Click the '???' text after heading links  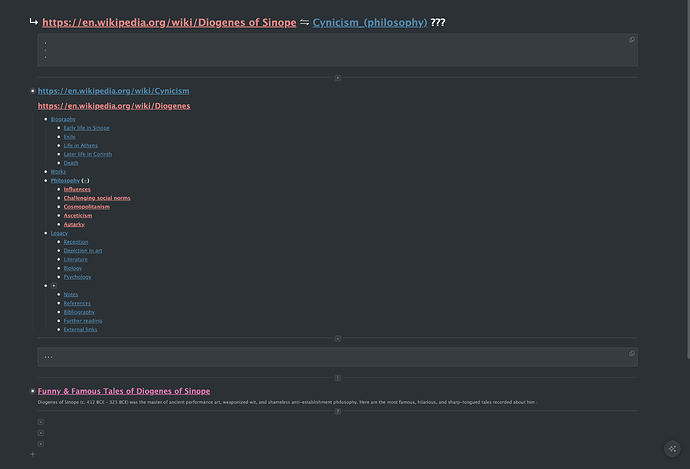438,22
